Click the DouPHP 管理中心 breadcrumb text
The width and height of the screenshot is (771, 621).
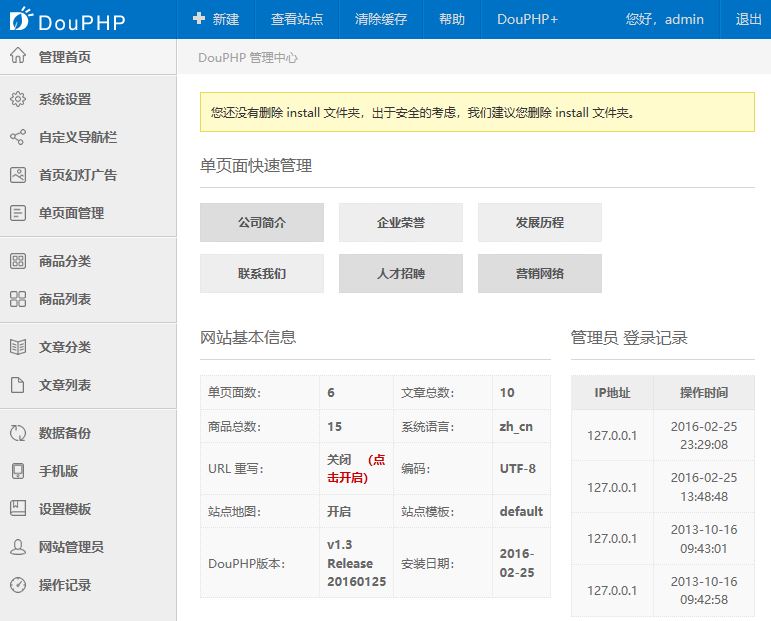(x=248, y=58)
